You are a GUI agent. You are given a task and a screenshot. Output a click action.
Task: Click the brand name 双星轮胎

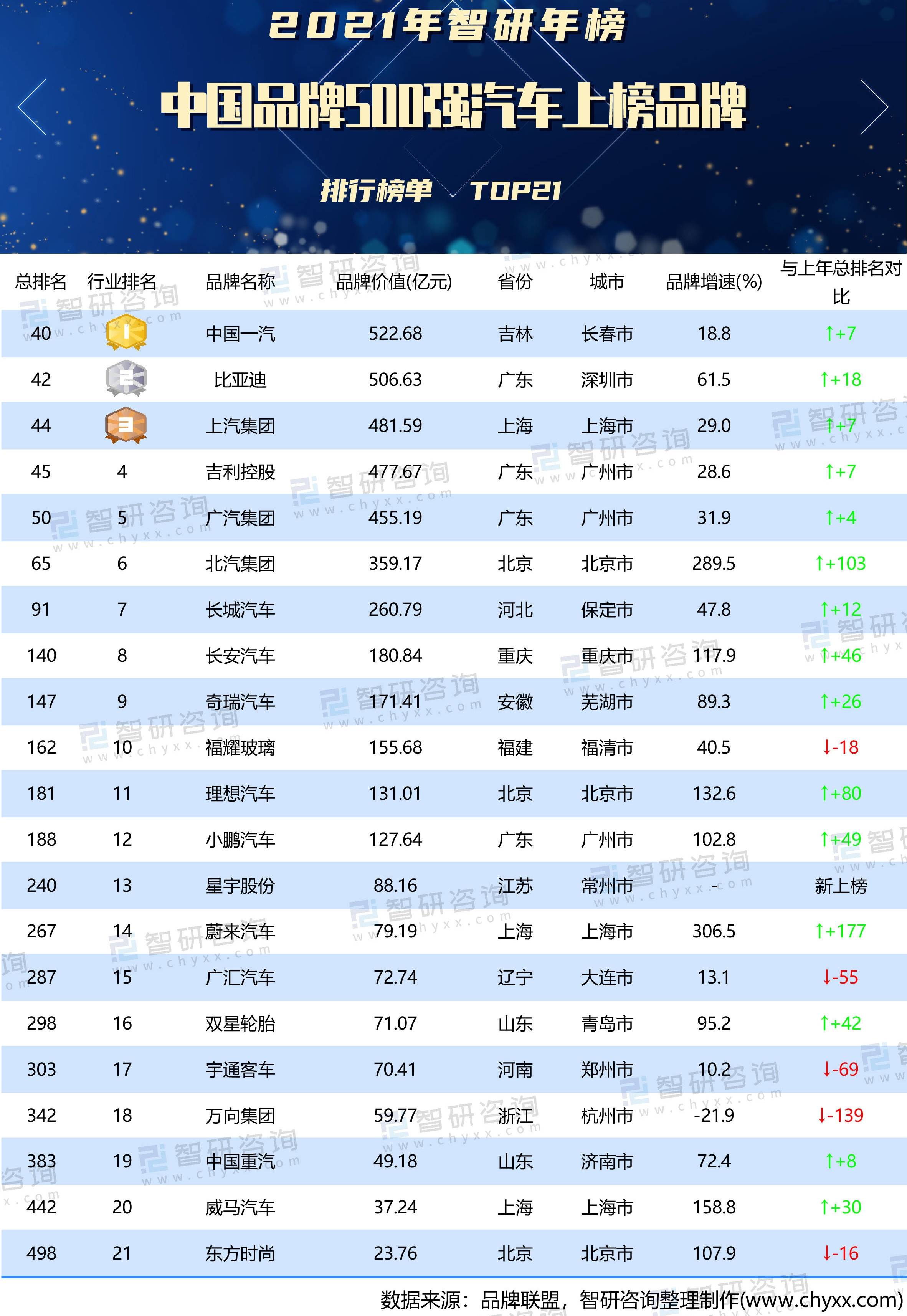(240, 1023)
